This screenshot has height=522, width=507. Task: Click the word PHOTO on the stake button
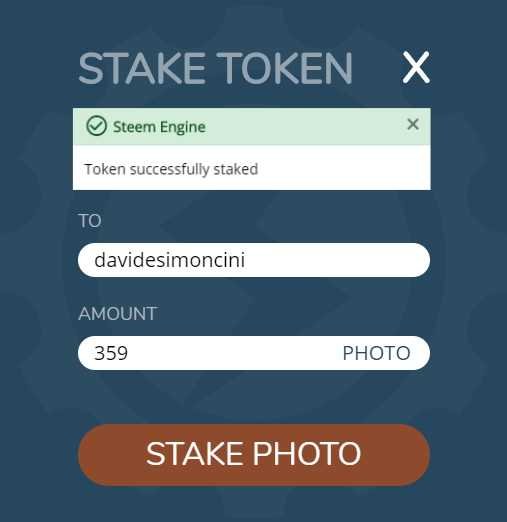click(306, 453)
